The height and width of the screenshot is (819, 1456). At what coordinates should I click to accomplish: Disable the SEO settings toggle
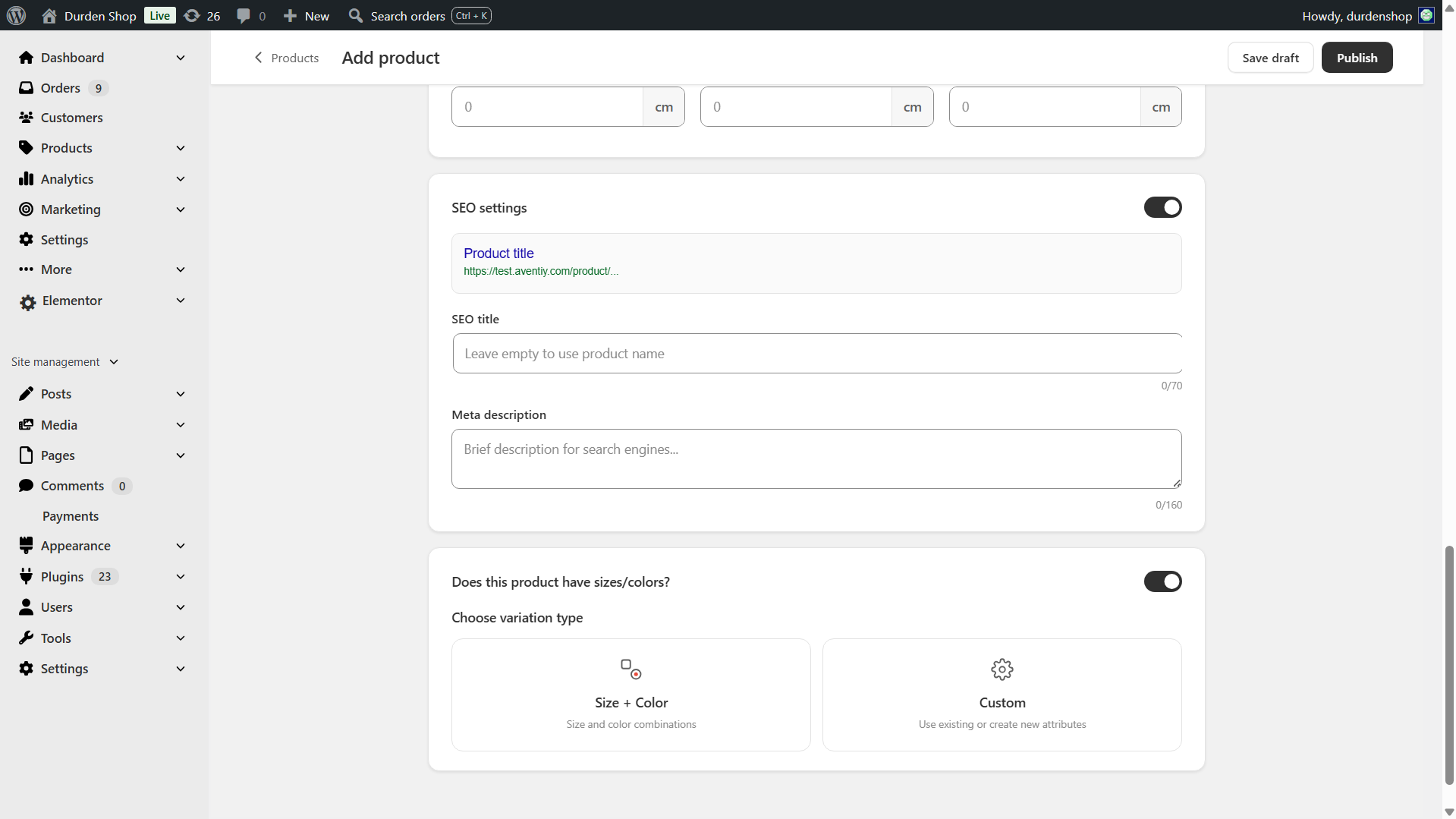tap(1162, 206)
